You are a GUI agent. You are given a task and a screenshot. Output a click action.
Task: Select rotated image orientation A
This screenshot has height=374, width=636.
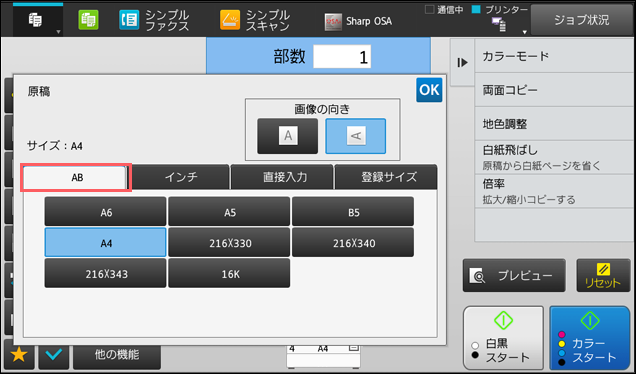(x=355, y=136)
